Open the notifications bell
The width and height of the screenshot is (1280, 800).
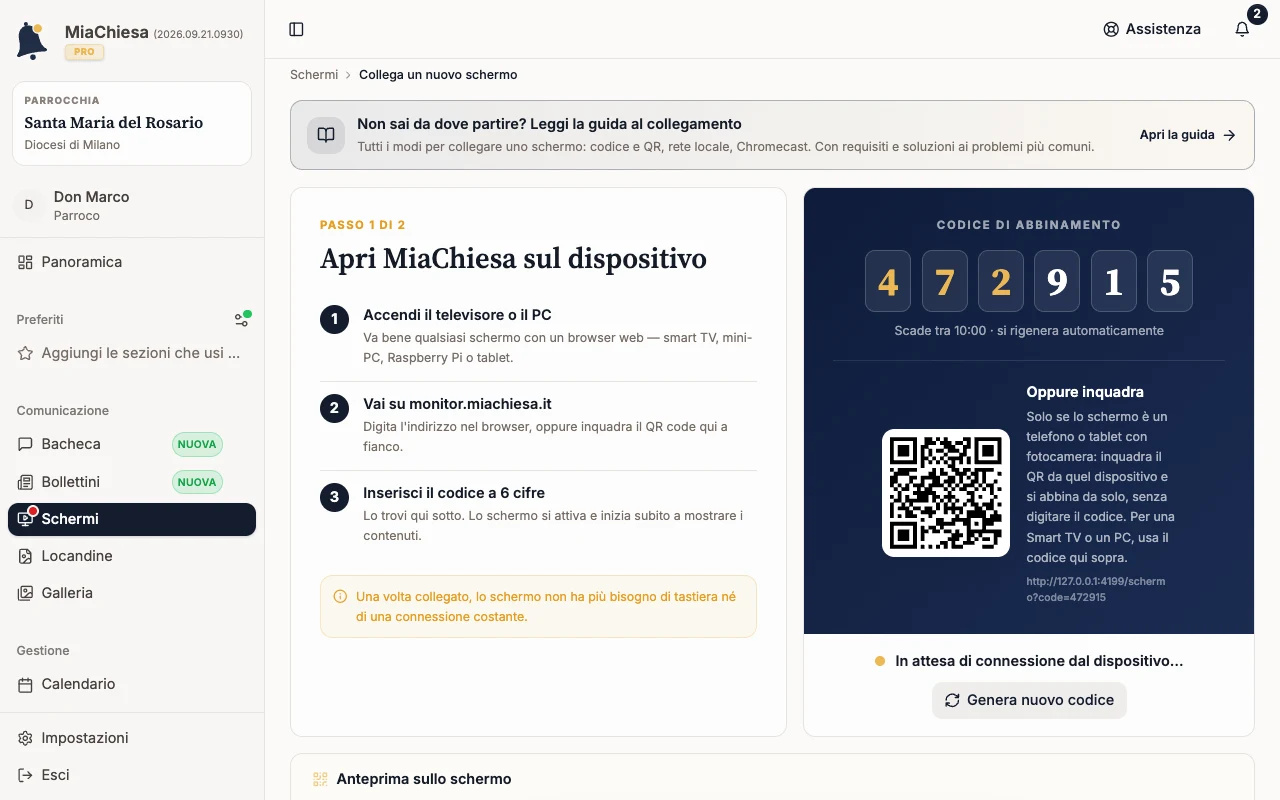[1242, 29]
